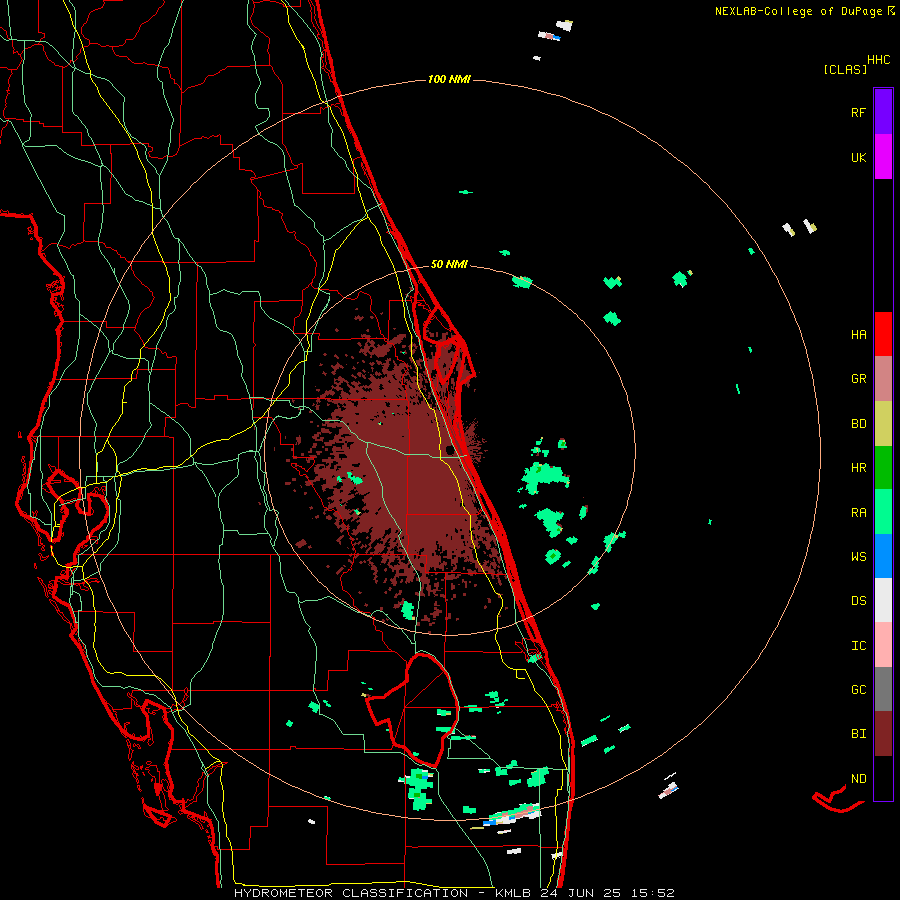Click the UK magenta legend swatch
This screenshot has width=900, height=900.
click(x=883, y=156)
